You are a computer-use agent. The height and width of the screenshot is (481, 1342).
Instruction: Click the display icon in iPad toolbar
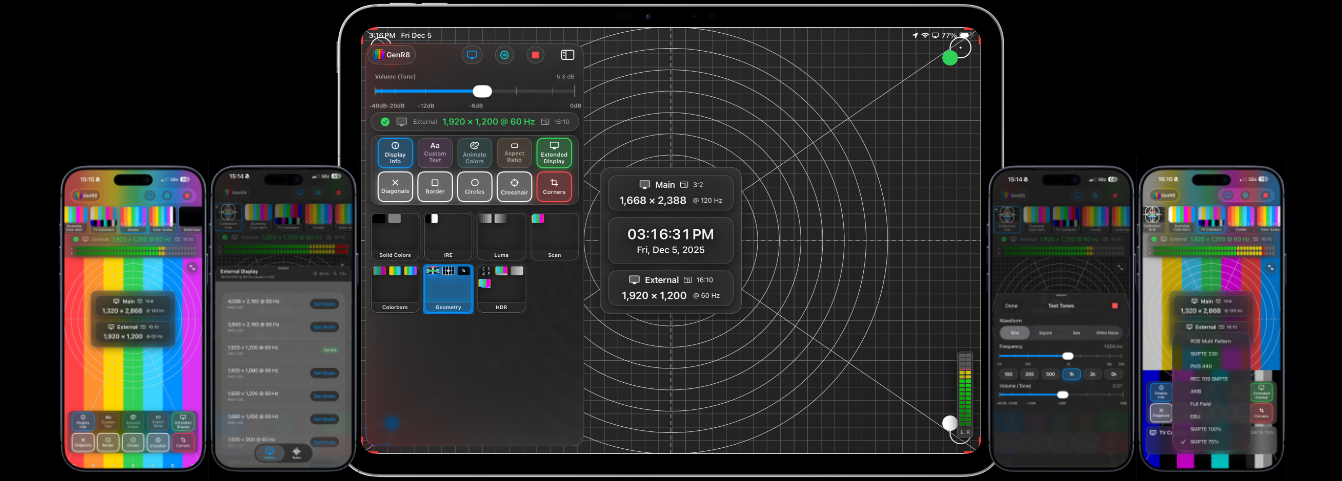point(472,55)
